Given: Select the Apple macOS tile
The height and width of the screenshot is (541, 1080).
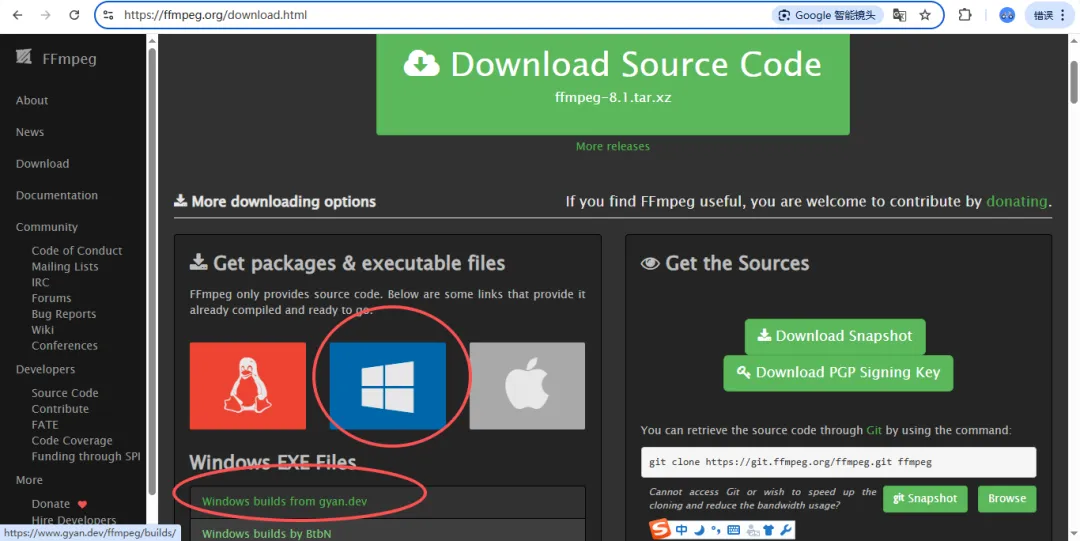Looking at the screenshot, I should pos(527,386).
